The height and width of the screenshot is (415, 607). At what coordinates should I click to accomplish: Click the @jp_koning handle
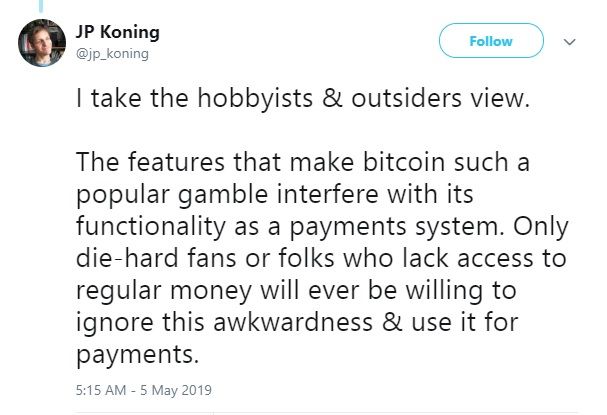(112, 53)
